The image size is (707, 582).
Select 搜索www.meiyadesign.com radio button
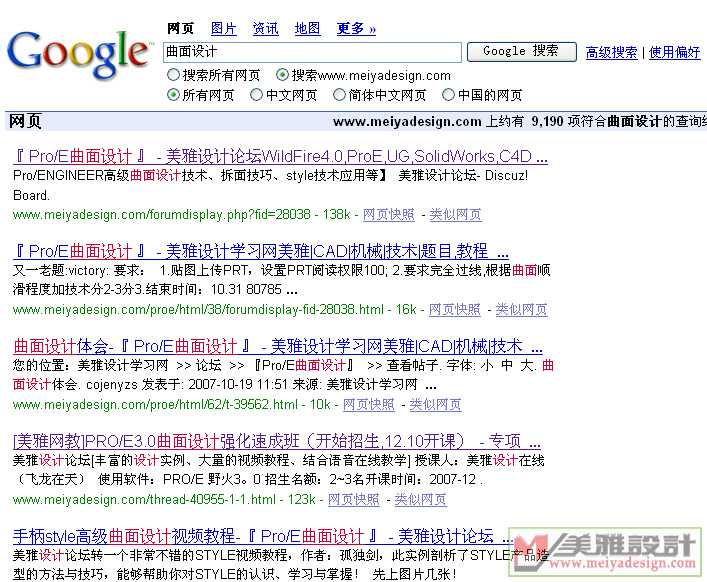tap(282, 74)
